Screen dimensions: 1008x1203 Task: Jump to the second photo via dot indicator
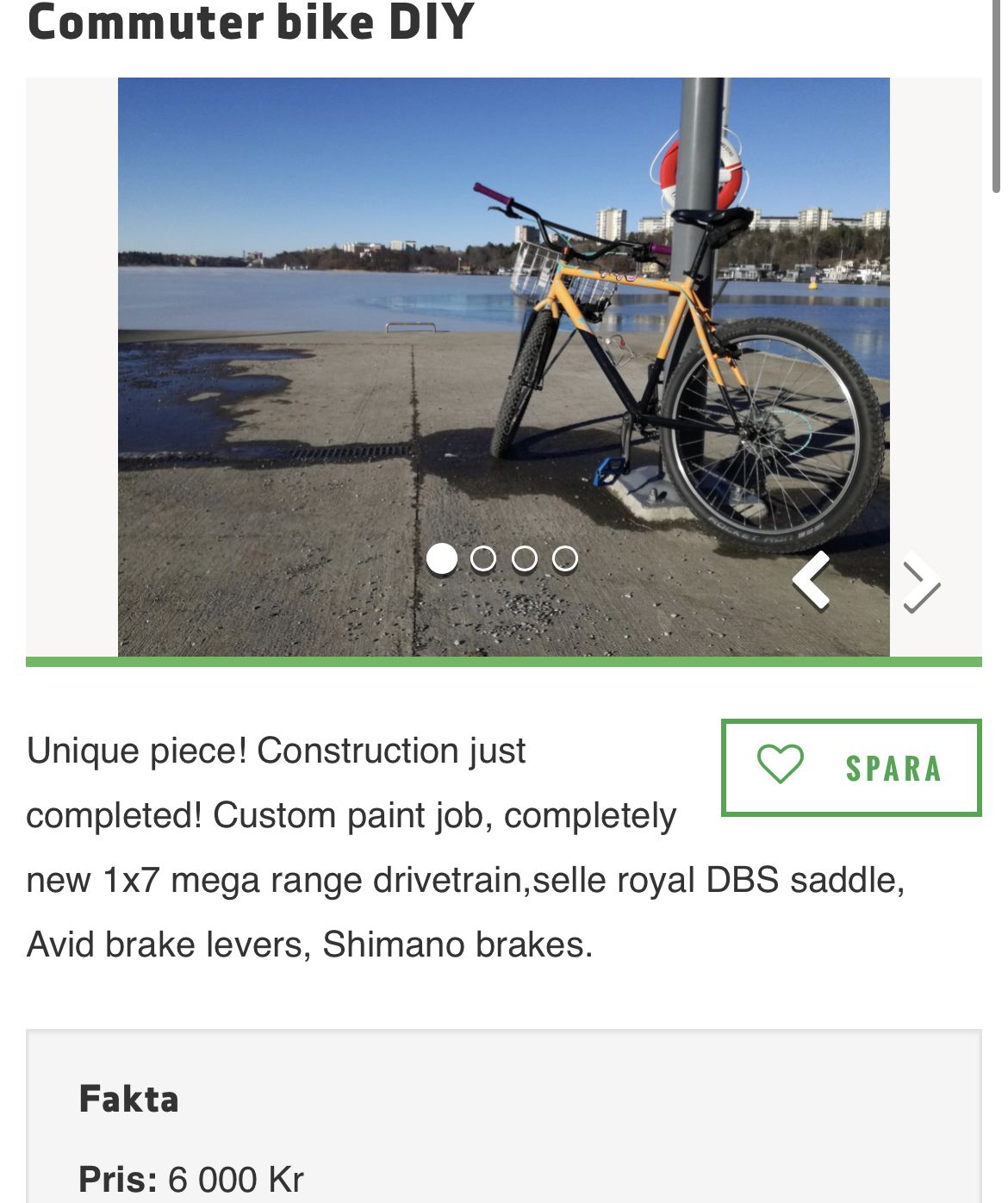coord(483,558)
